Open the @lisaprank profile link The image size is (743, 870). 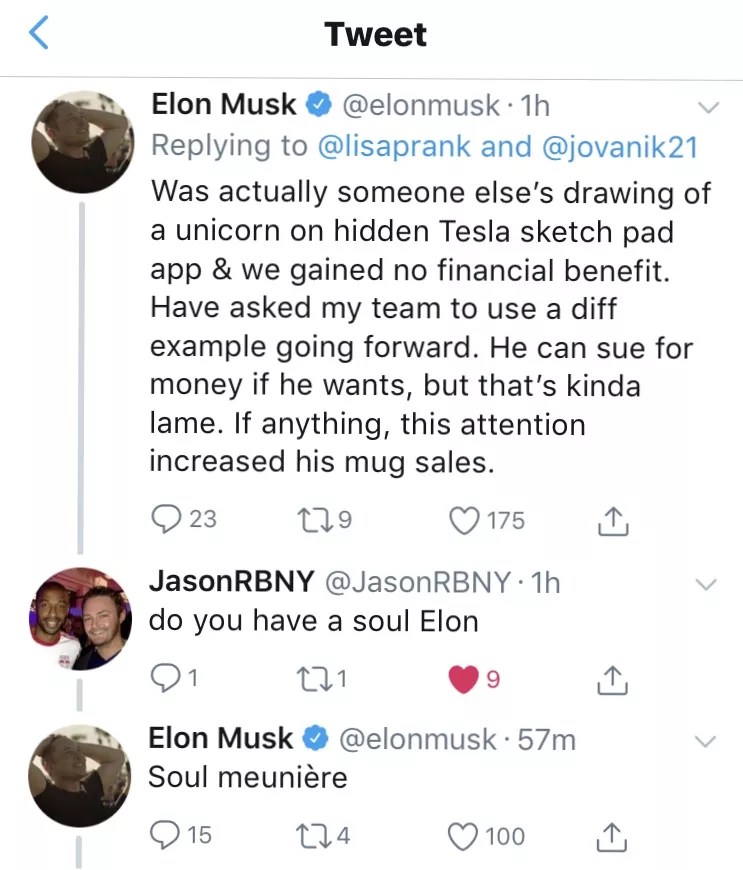pos(395,146)
